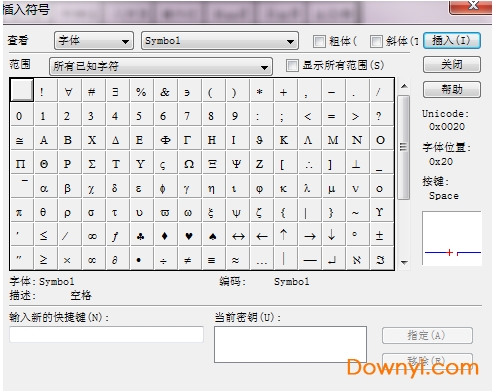Expand the 范围 所有已知字符 dropdown
Image resolution: width=495 pixels, height=391 pixels.
(x=161, y=66)
